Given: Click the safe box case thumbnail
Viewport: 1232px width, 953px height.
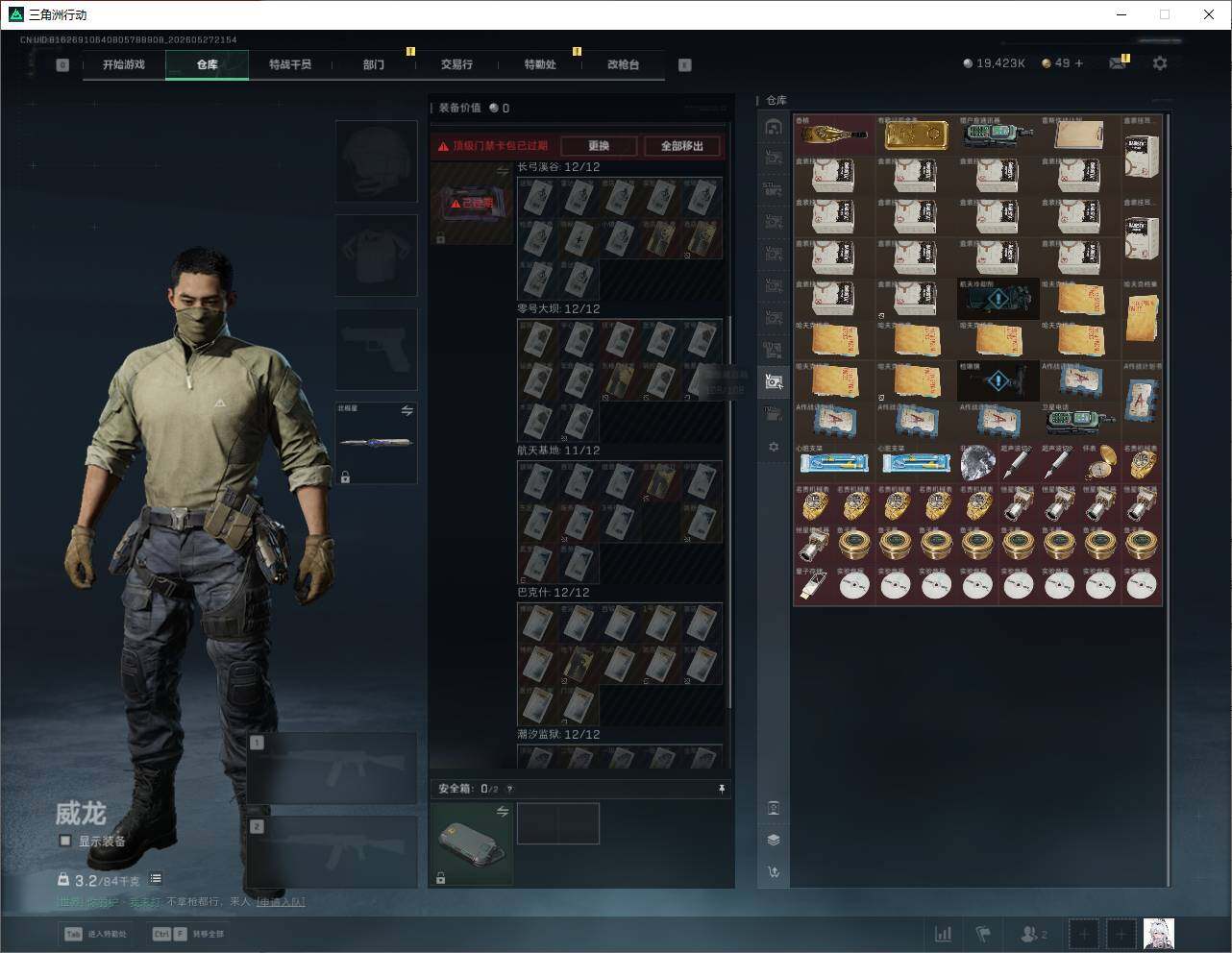Looking at the screenshot, I should 471,844.
